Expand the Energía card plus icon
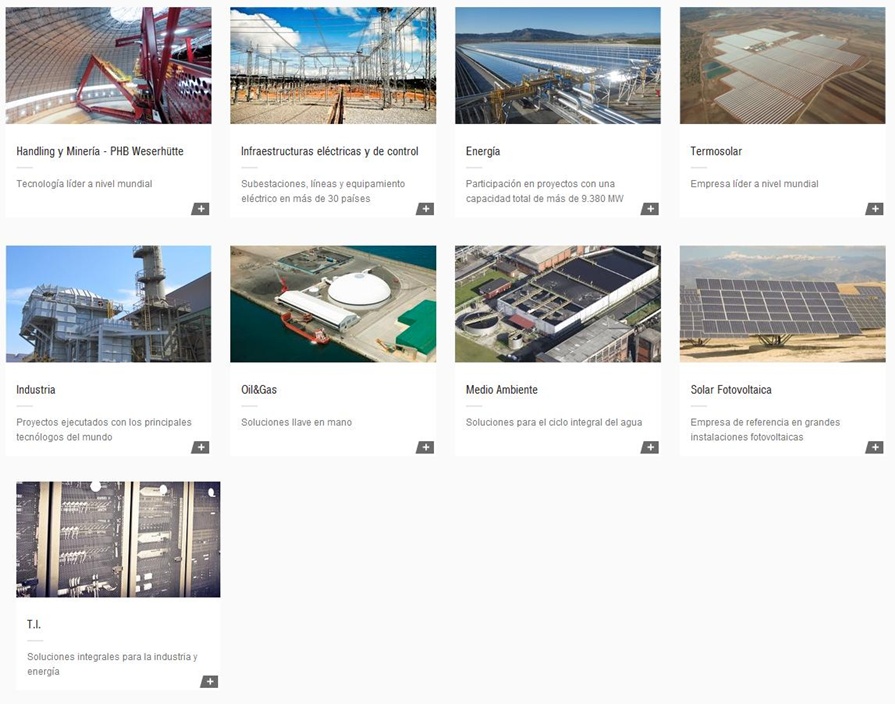This screenshot has height=704, width=895. pyautogui.click(x=650, y=209)
